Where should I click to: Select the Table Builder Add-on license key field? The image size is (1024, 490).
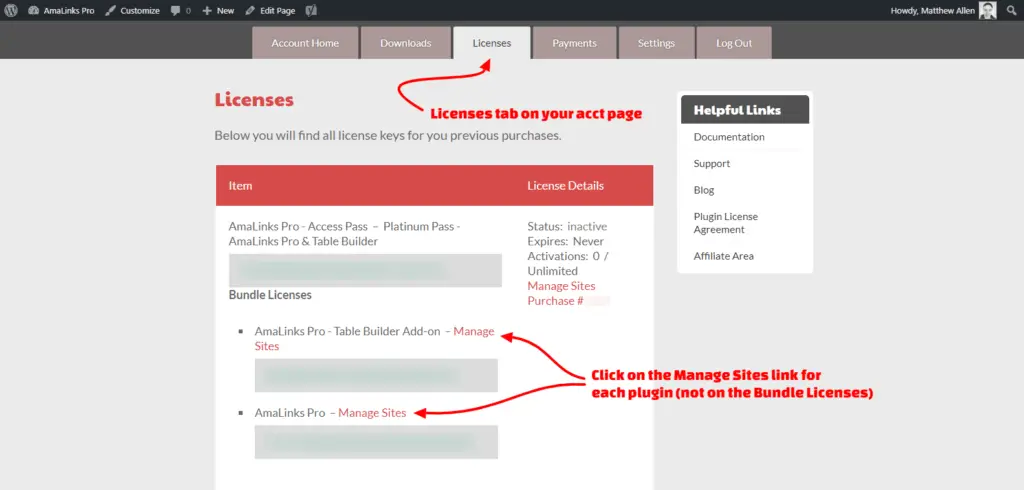[x=376, y=375]
